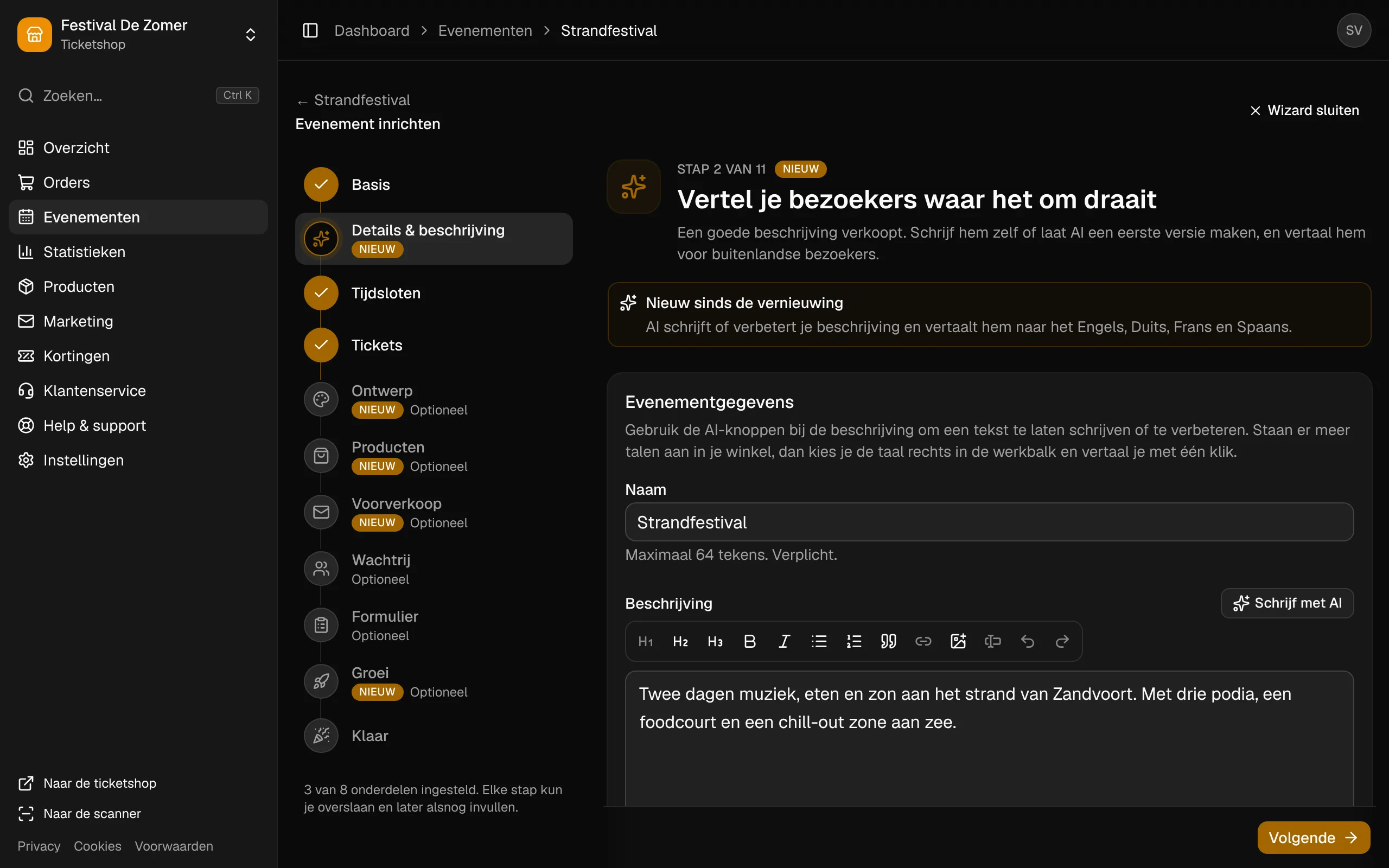Add a hyperlink in the editor
Viewport: 1389px width, 868px height.
point(923,641)
